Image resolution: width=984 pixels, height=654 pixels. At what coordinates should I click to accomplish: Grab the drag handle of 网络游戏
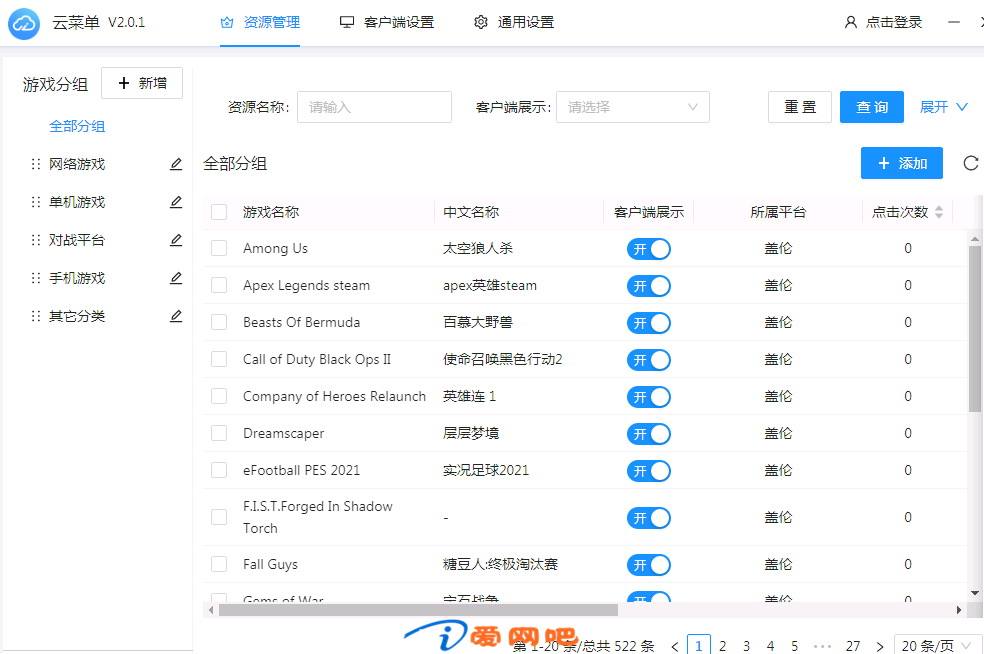point(36,164)
